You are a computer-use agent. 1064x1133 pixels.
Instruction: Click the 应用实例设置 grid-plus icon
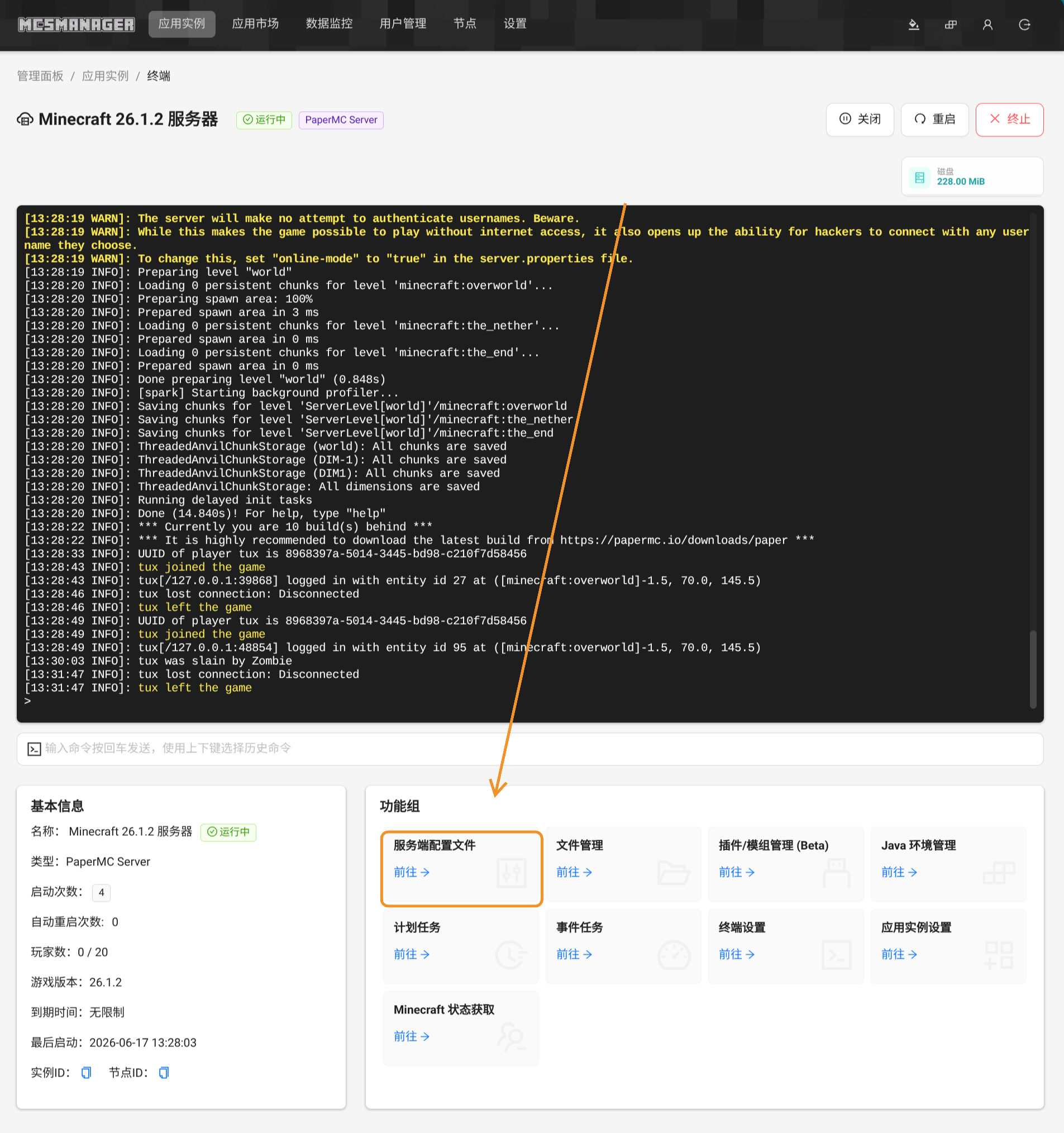[x=999, y=955]
